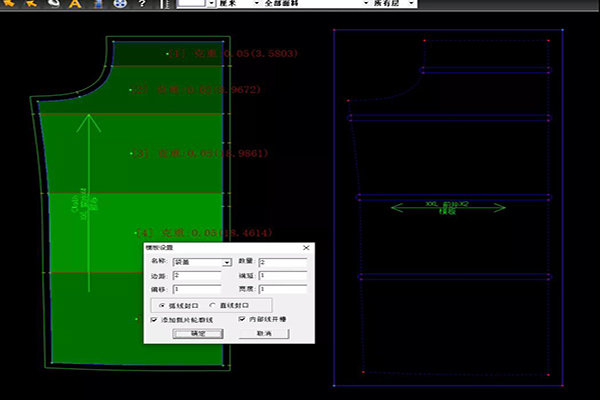Select the 直线封口 radio option

(x=213, y=305)
